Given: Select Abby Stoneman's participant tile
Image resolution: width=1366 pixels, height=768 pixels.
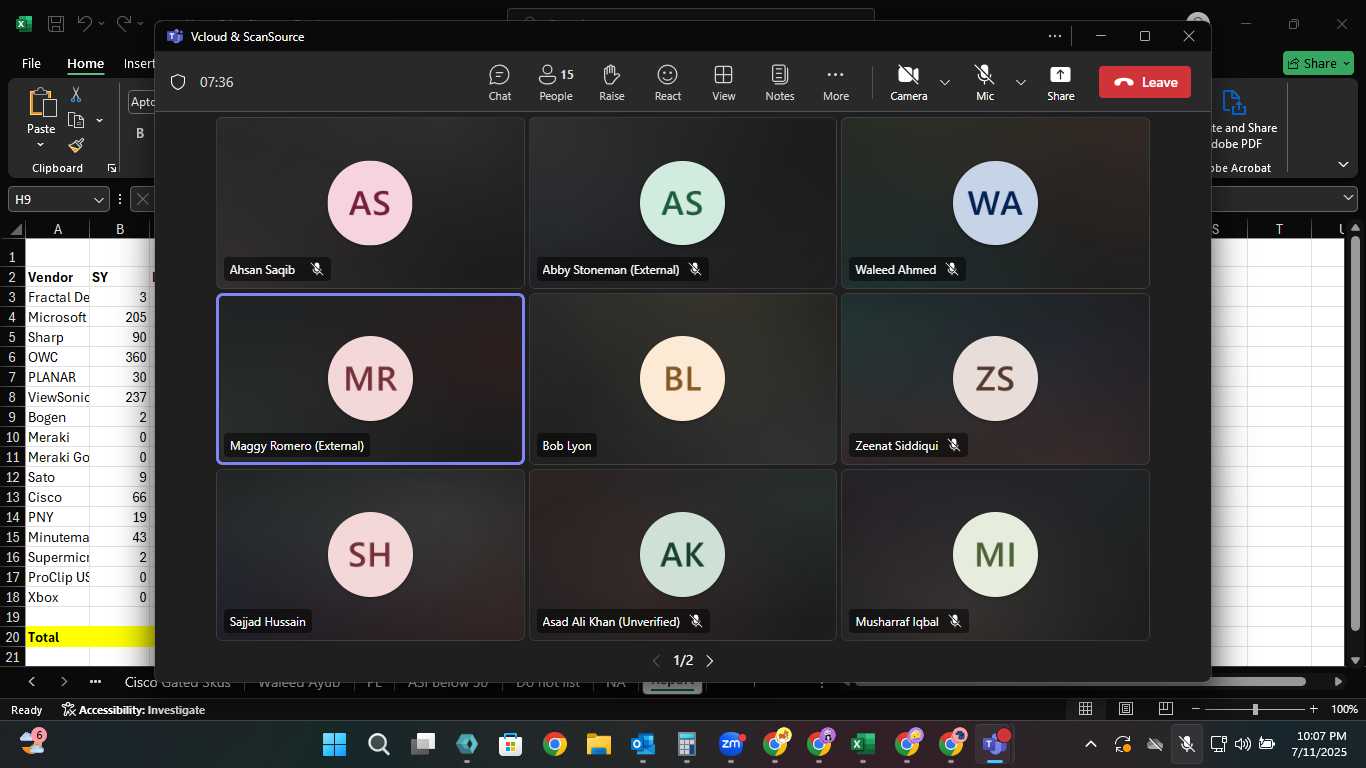Looking at the screenshot, I should tap(683, 203).
